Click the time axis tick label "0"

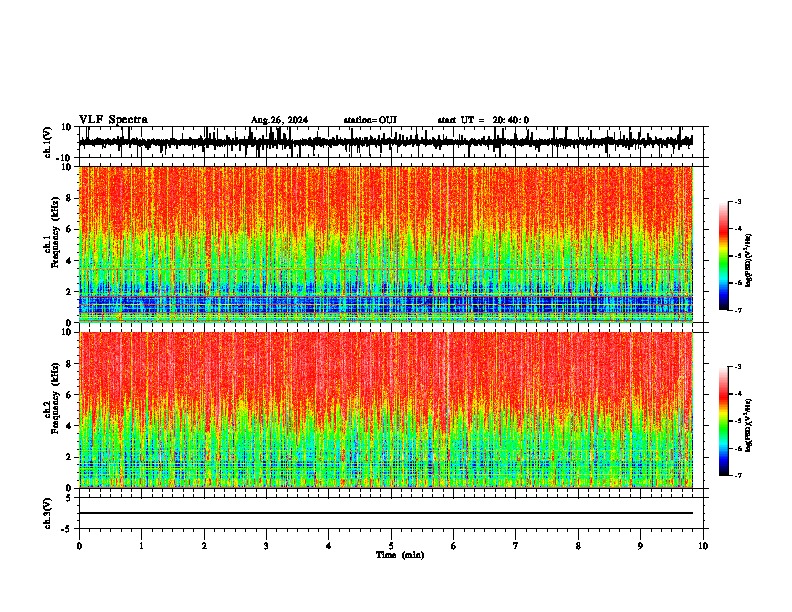tap(79, 546)
